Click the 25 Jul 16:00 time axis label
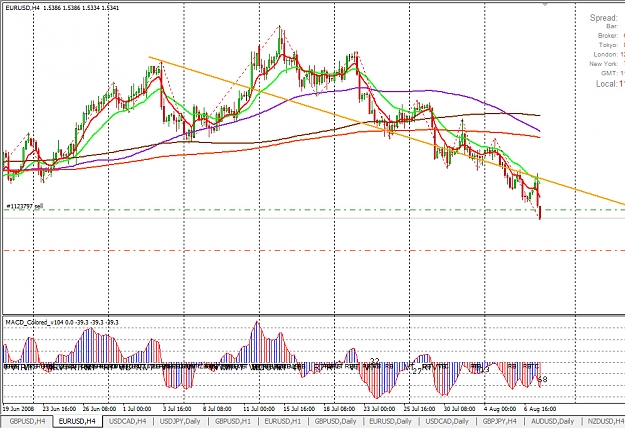 click(x=419, y=408)
